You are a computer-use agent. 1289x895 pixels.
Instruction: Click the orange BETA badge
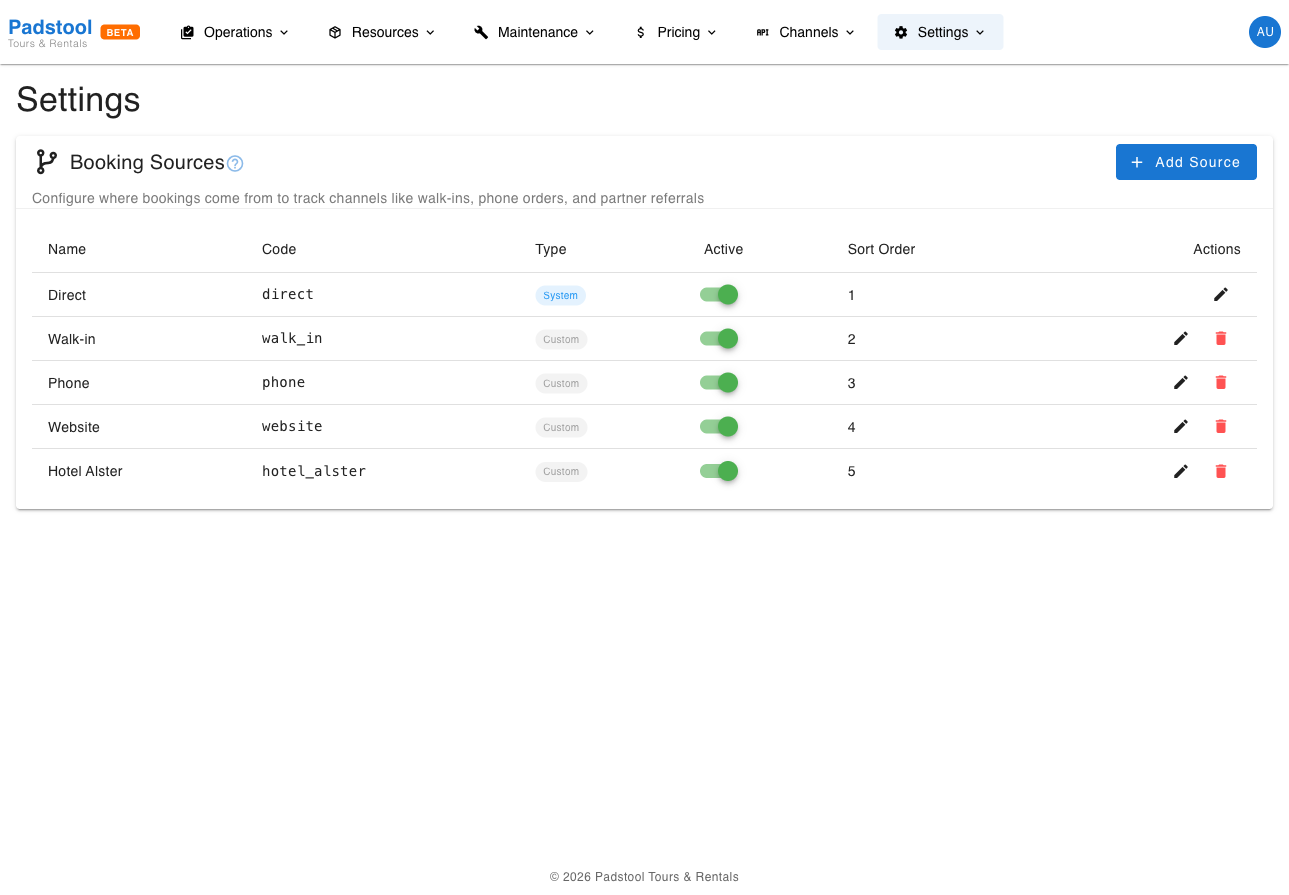tap(120, 32)
